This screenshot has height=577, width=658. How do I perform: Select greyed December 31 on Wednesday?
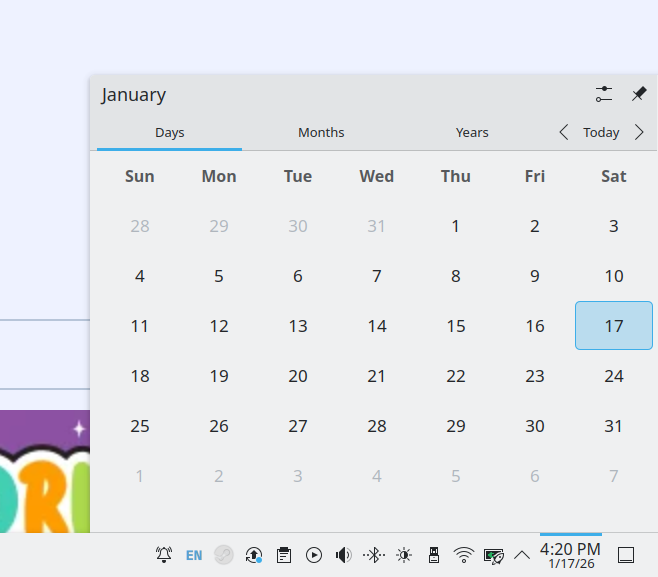[377, 226]
